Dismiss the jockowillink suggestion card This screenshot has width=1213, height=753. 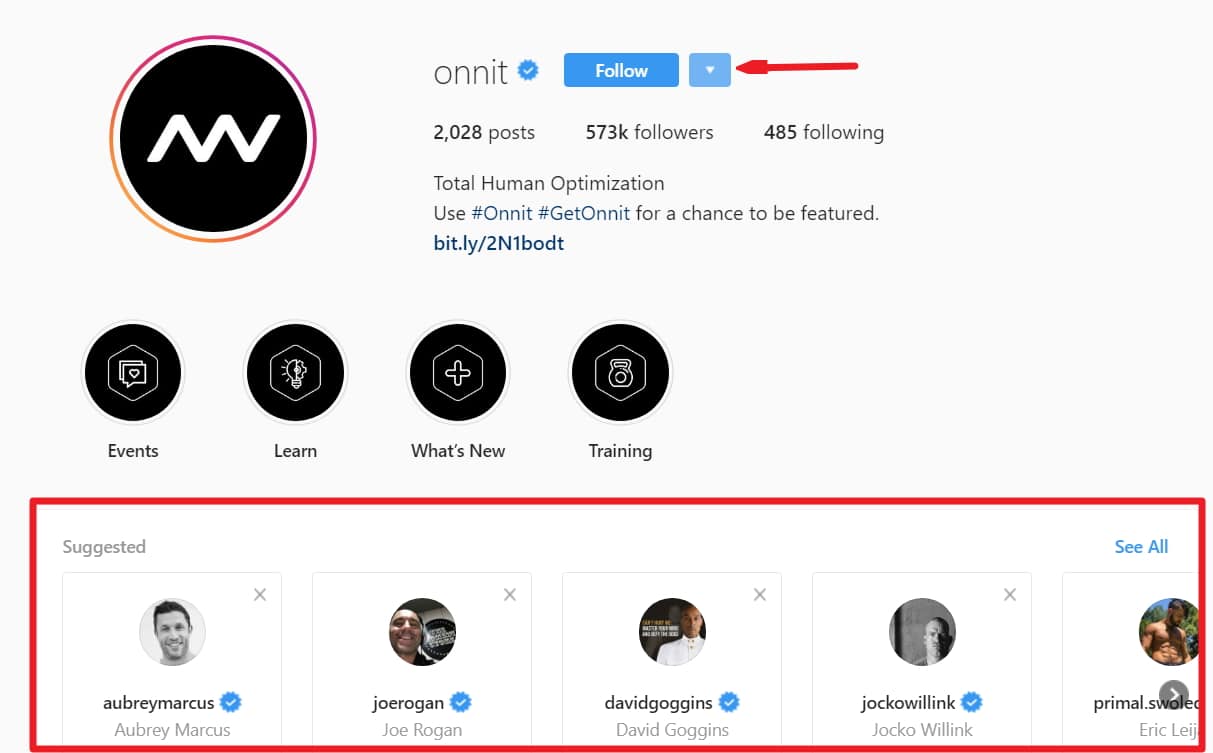tap(1010, 595)
